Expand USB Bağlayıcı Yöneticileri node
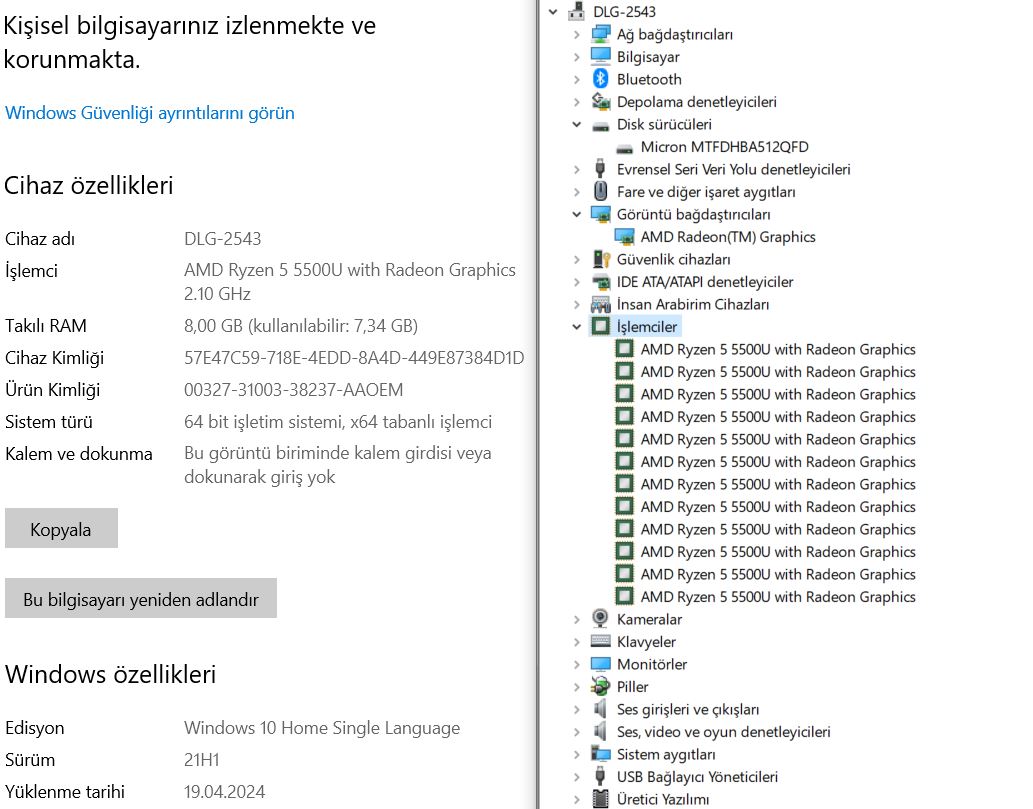This screenshot has height=809, width=1033. (576, 777)
